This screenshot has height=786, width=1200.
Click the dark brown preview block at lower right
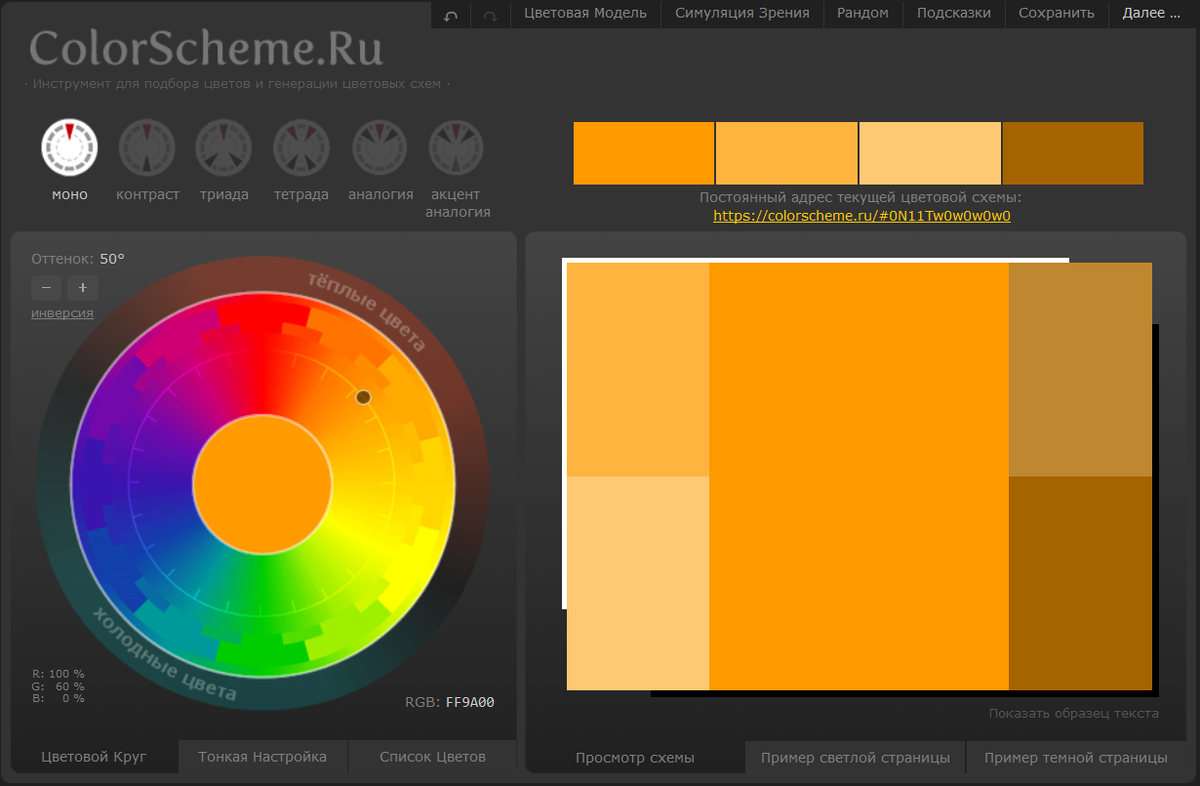(x=1081, y=583)
